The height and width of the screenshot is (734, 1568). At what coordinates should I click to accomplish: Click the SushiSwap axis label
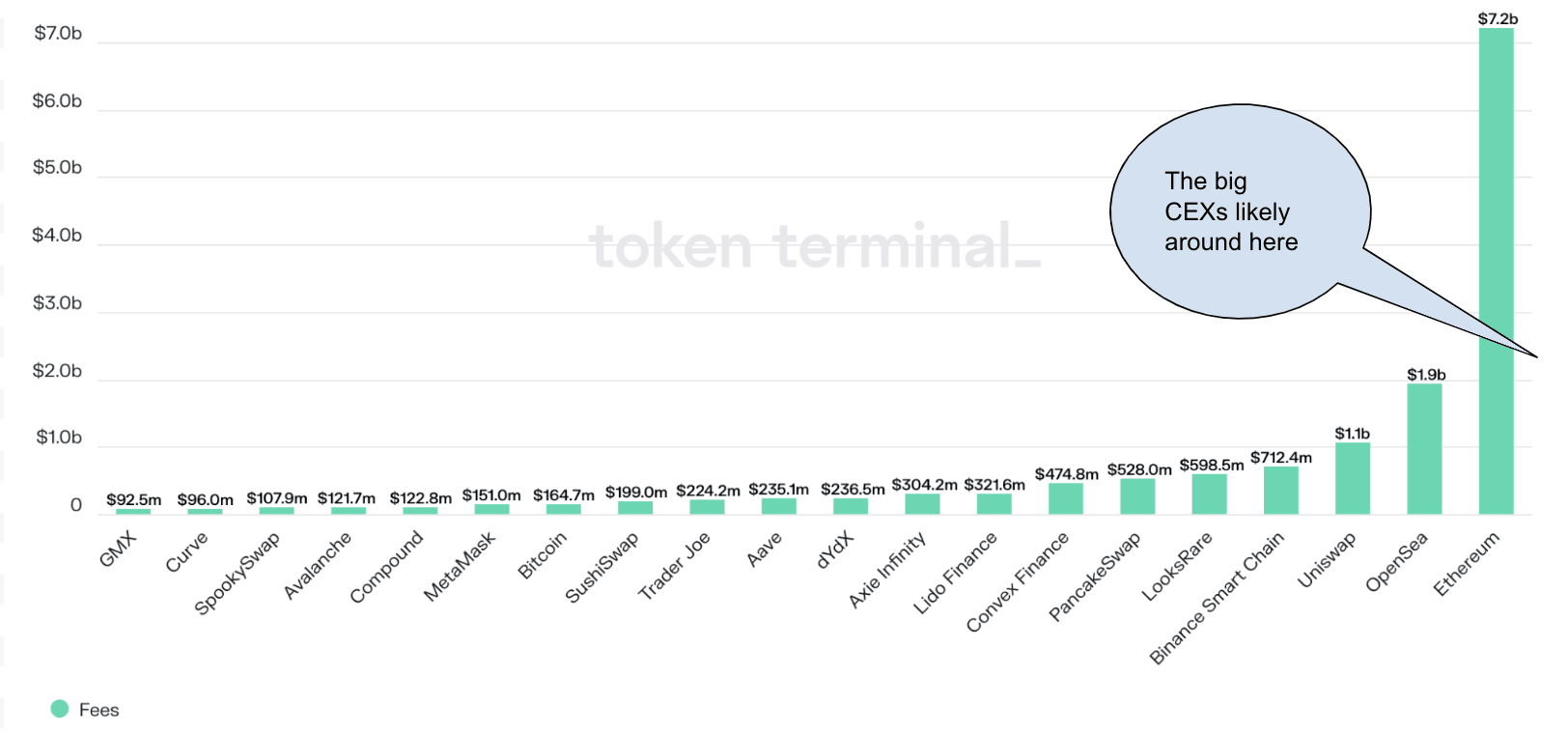[x=601, y=568]
